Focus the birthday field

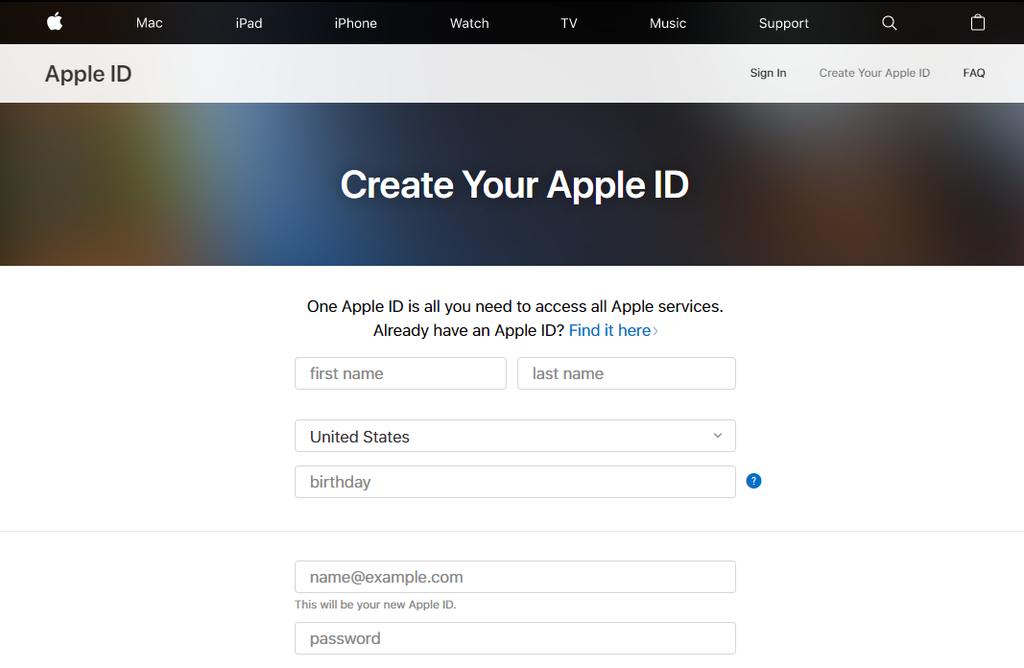tap(515, 482)
